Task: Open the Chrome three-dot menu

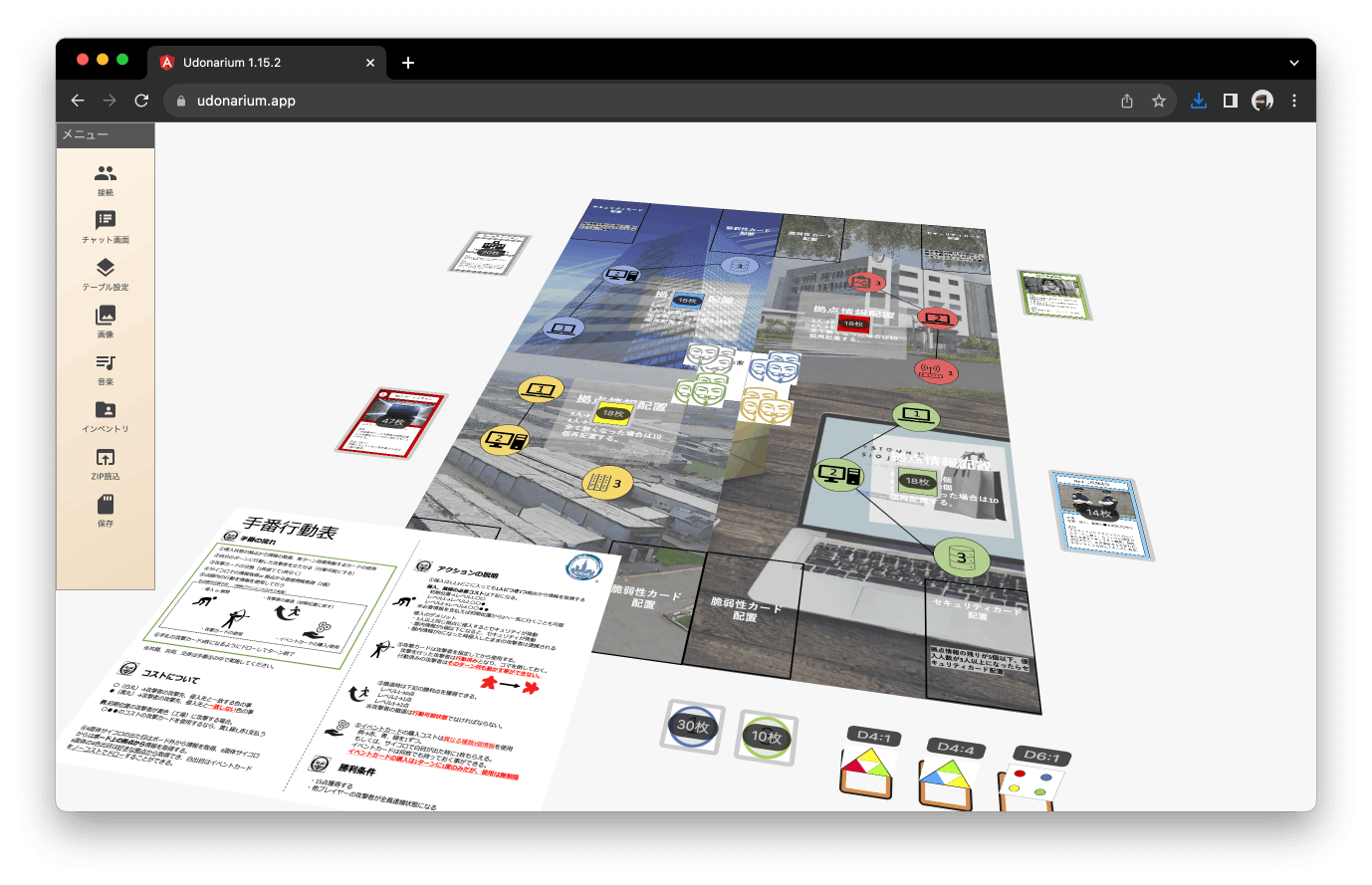Action: [x=1294, y=101]
